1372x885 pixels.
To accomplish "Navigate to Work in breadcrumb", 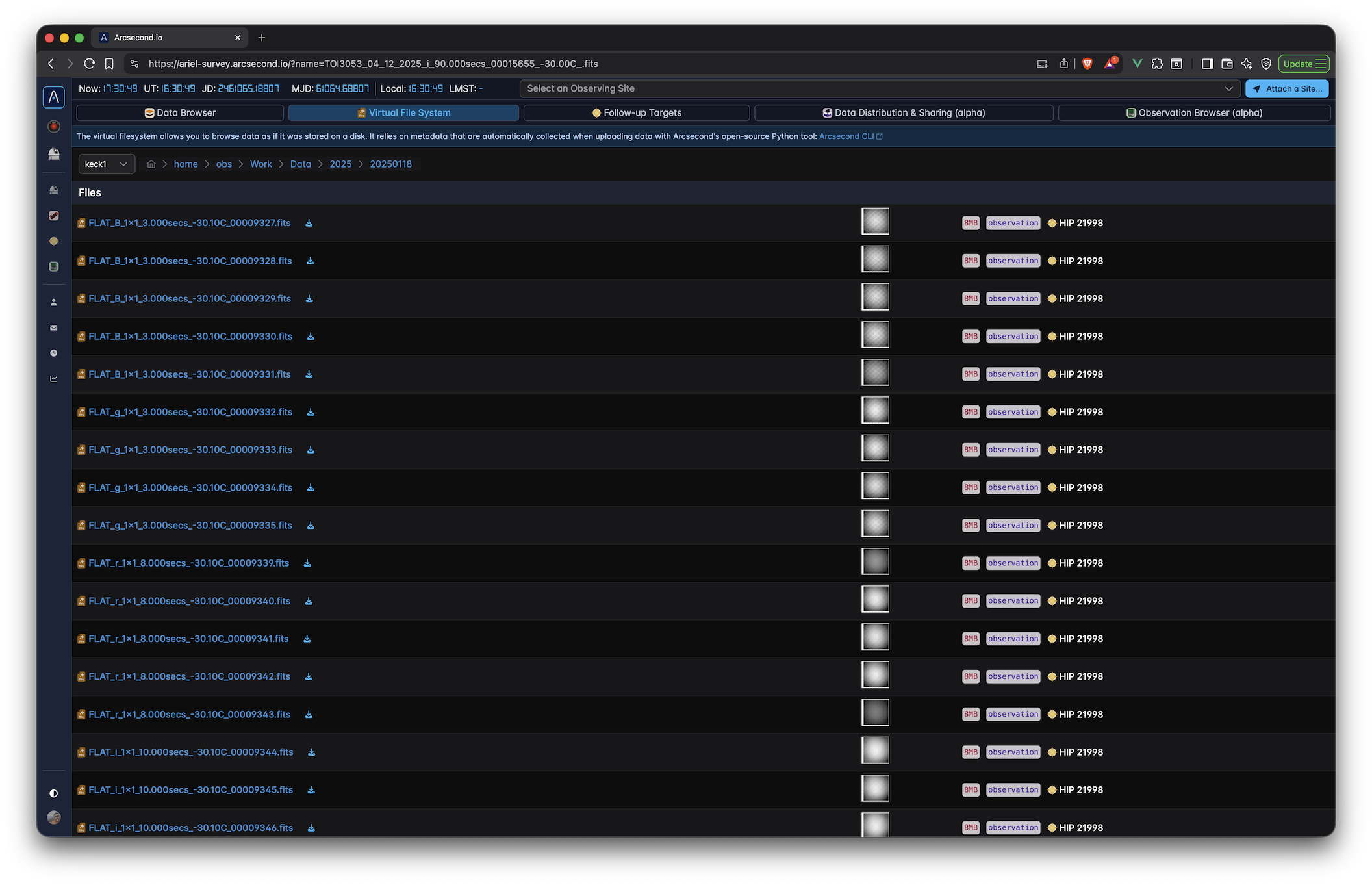I will (x=261, y=164).
